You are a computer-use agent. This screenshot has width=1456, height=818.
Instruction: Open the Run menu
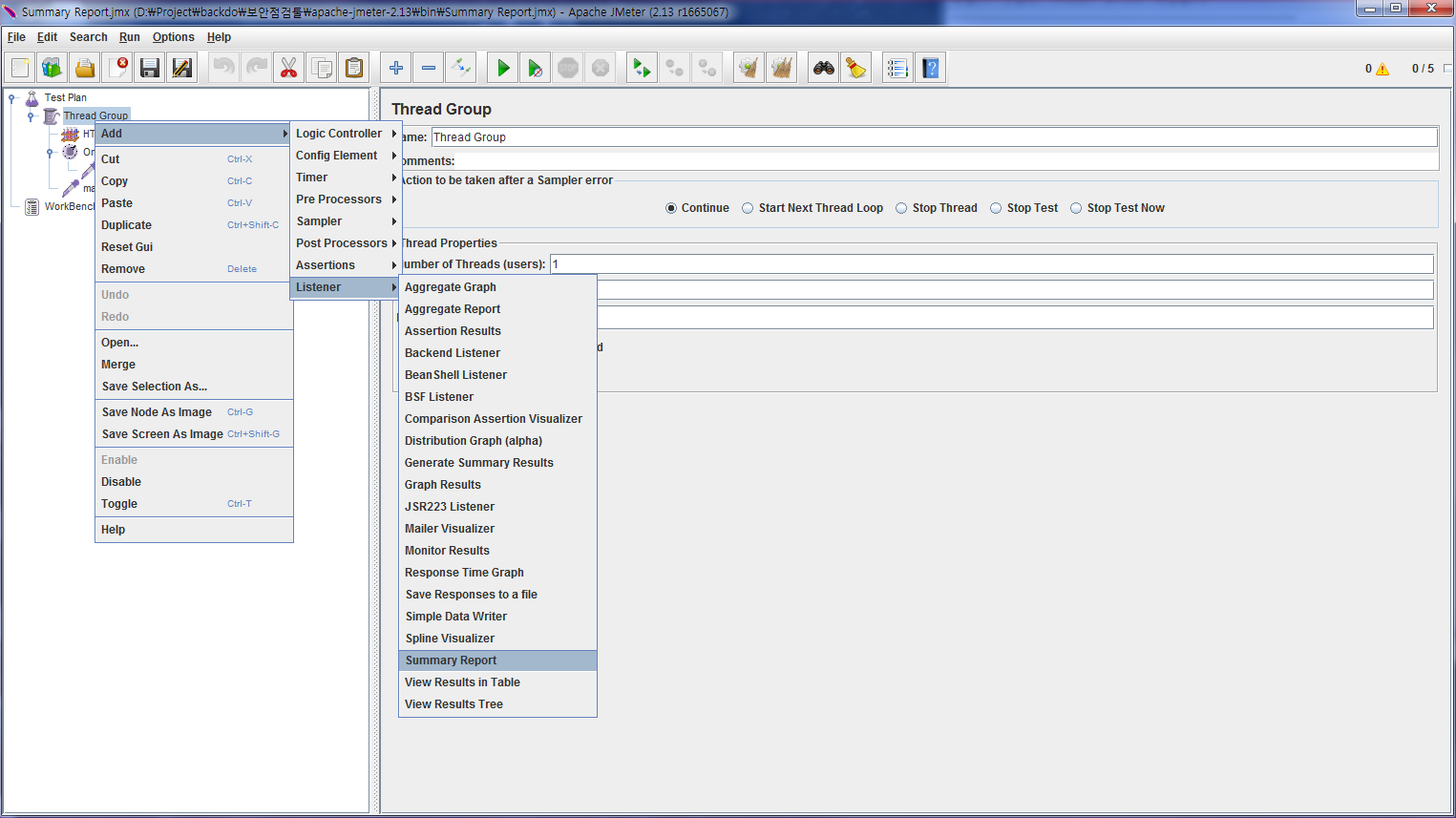[130, 37]
